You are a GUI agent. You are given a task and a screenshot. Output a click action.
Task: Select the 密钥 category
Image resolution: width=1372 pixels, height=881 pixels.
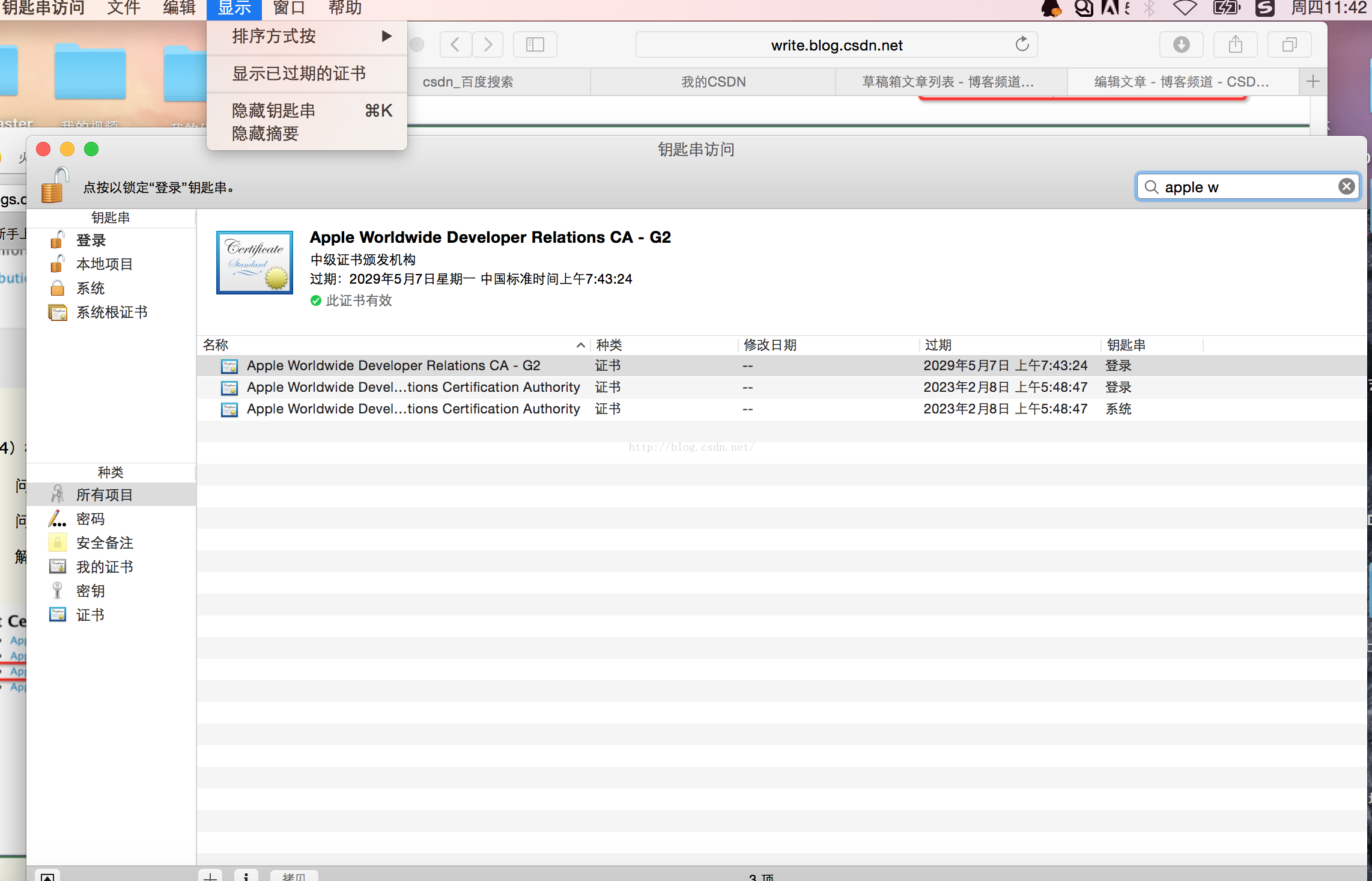[x=111, y=591]
